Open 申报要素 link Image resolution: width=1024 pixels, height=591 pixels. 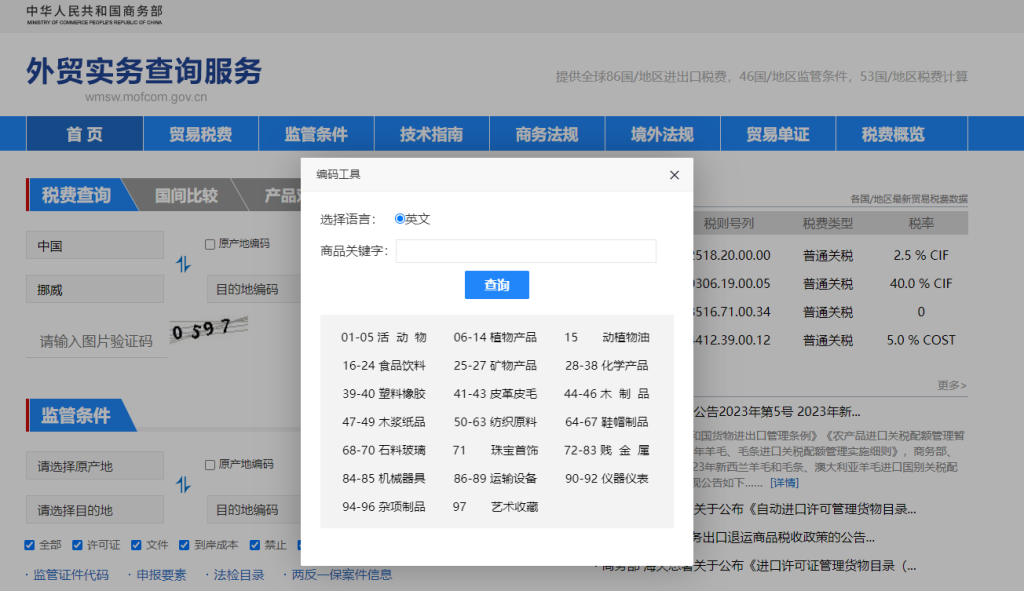click(x=161, y=575)
